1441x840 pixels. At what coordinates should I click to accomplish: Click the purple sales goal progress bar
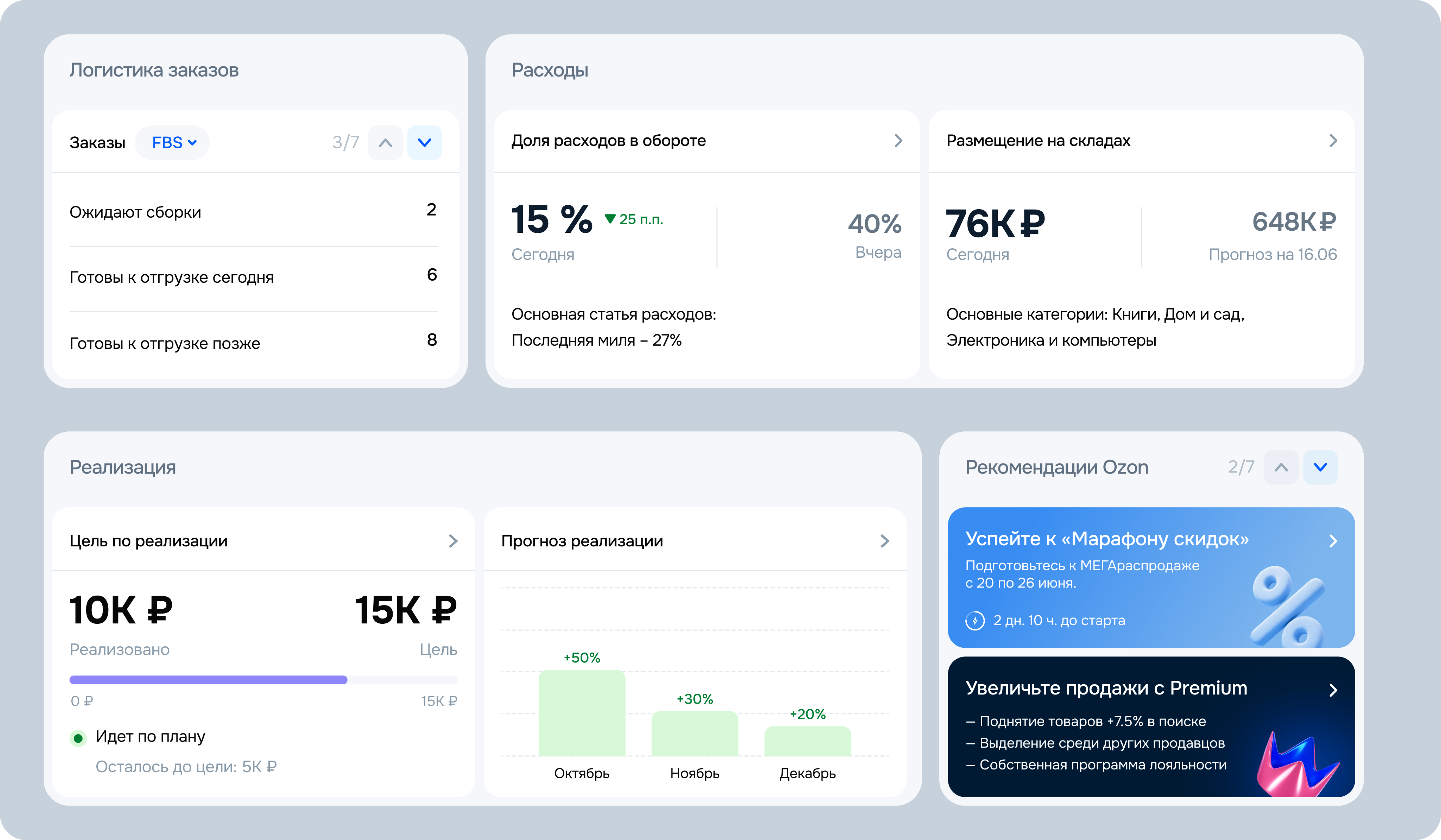point(208,680)
